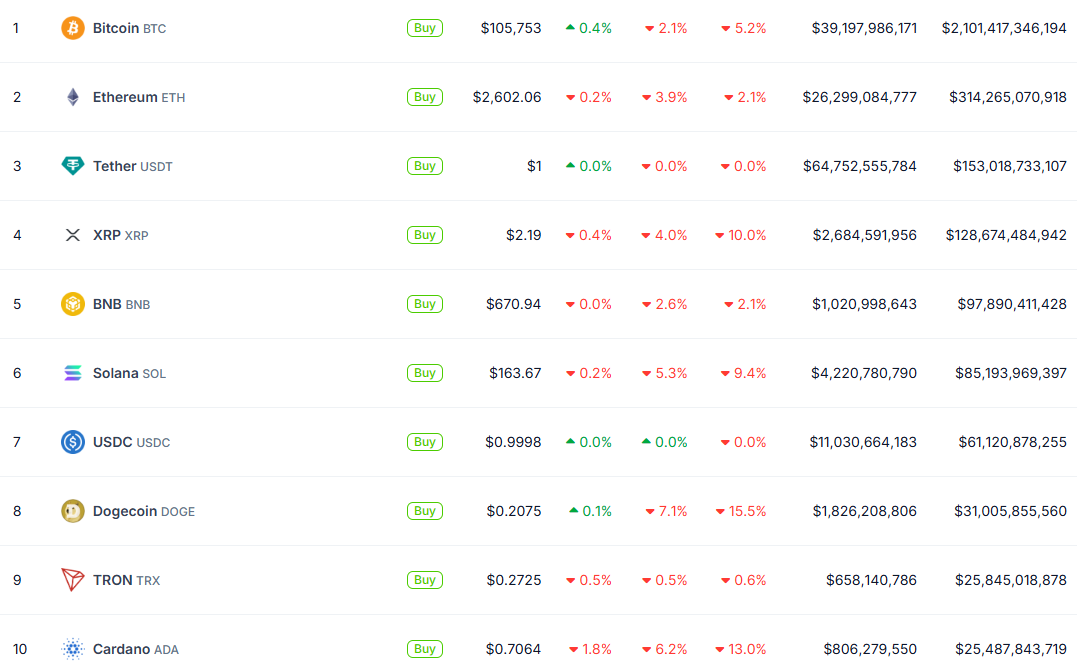Choose Buy next to Dogecoin
The height and width of the screenshot is (670, 1077).
(424, 511)
